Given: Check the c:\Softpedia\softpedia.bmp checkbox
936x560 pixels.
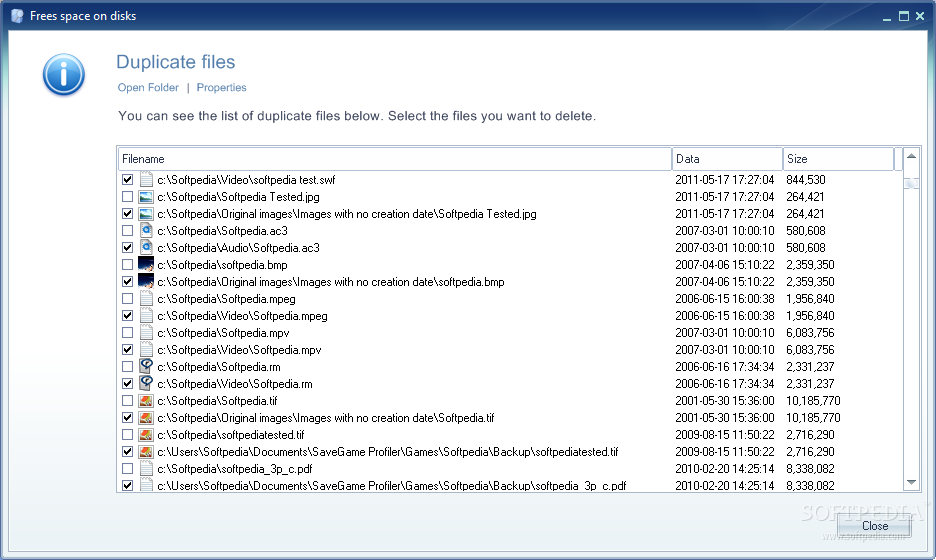Looking at the screenshot, I should click(x=127, y=264).
